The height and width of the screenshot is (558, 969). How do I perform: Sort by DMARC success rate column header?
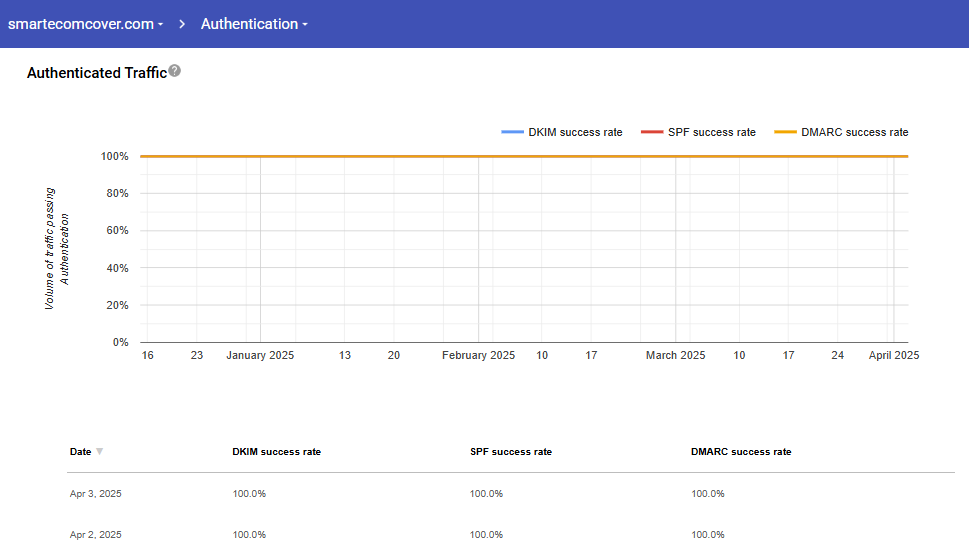click(x=740, y=452)
